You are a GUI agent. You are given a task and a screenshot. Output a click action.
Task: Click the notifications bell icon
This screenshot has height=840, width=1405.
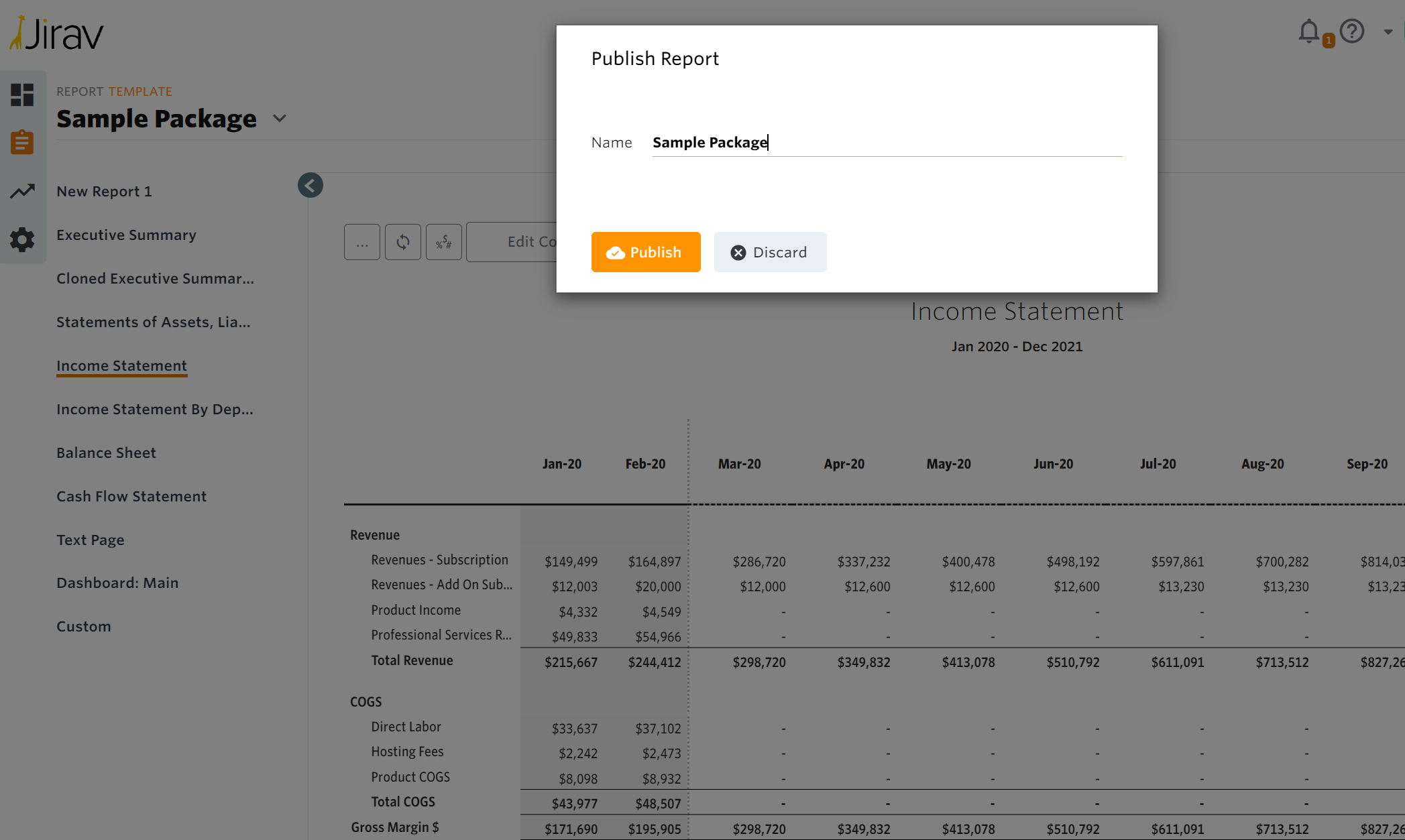[x=1308, y=32]
